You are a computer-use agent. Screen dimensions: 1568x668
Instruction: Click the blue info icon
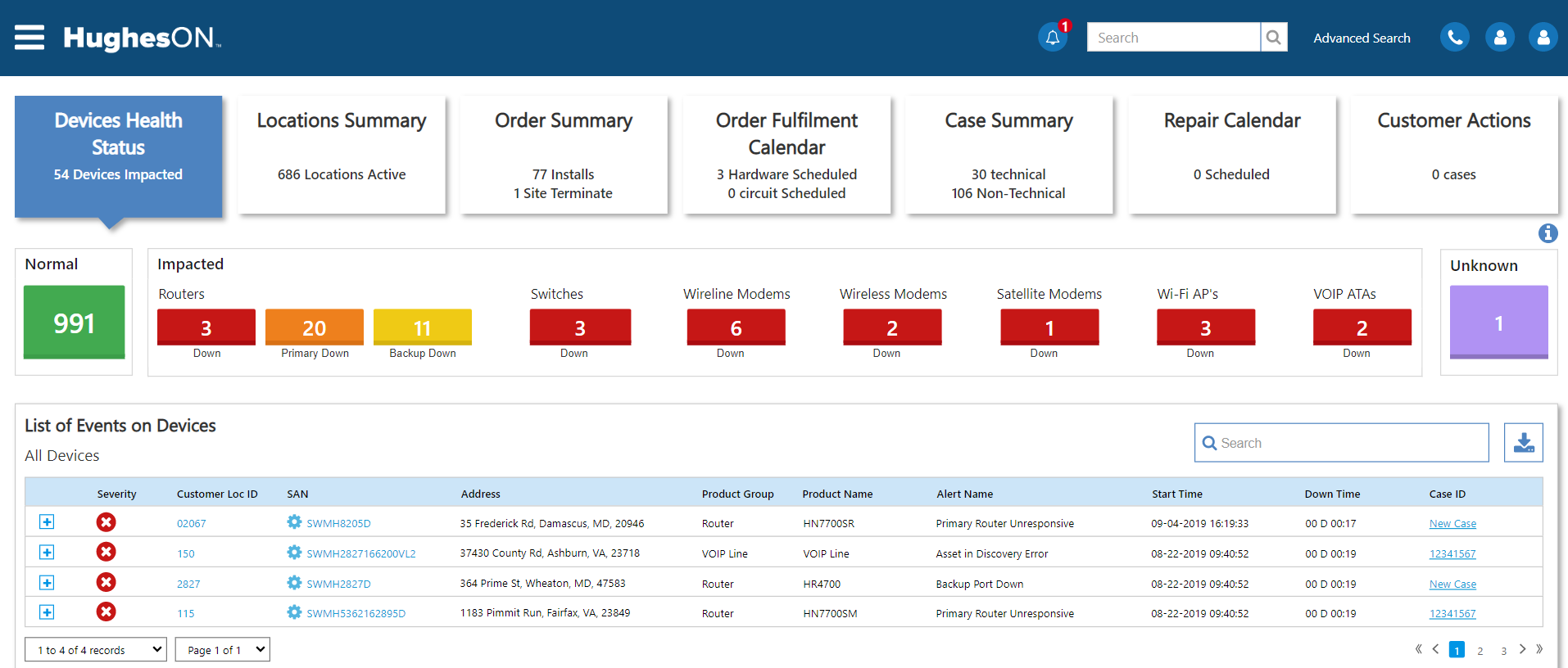click(x=1547, y=233)
